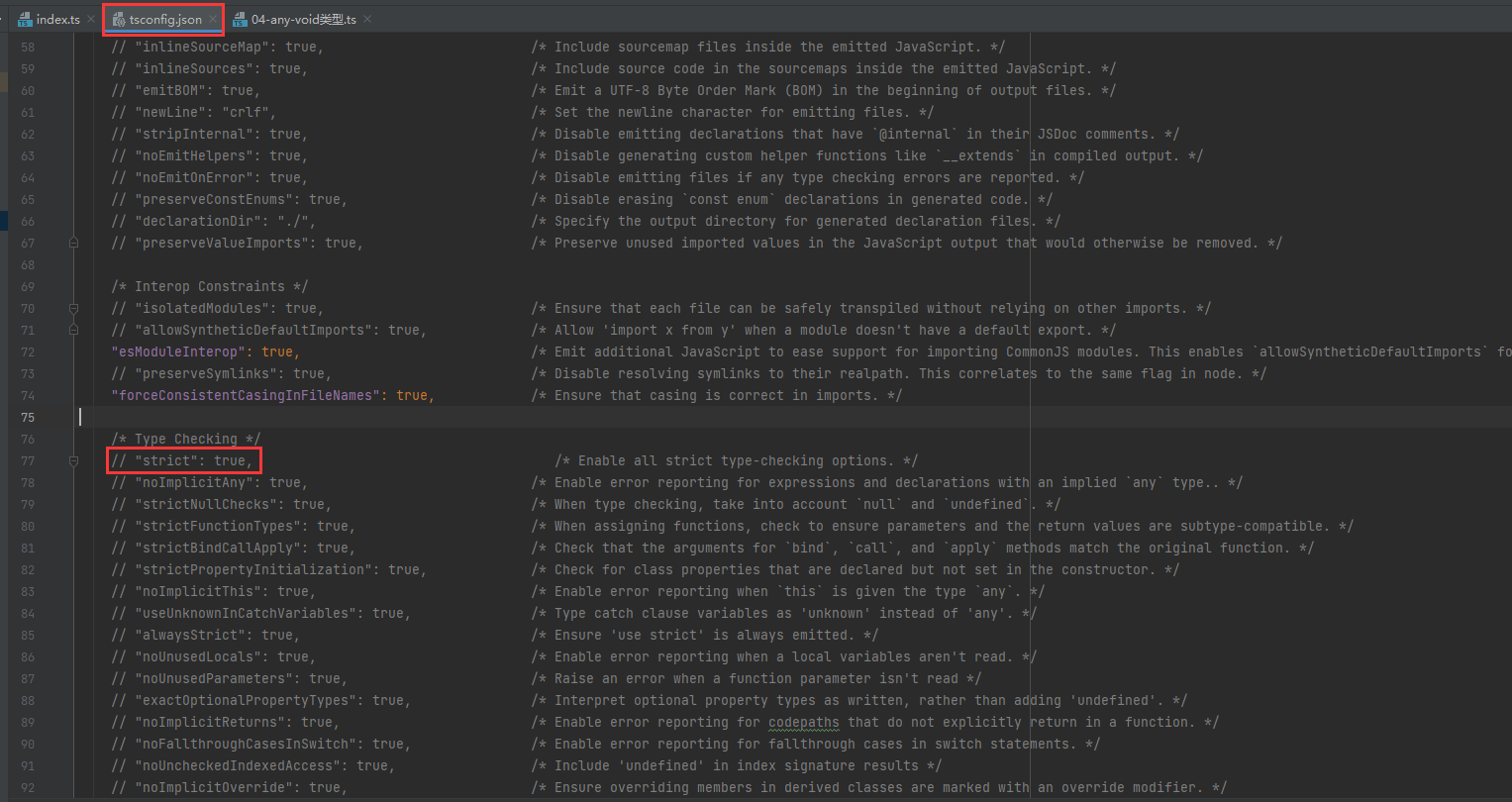The image size is (1512, 802).
Task: Toggle the fold marker on line 67
Action: [73, 243]
